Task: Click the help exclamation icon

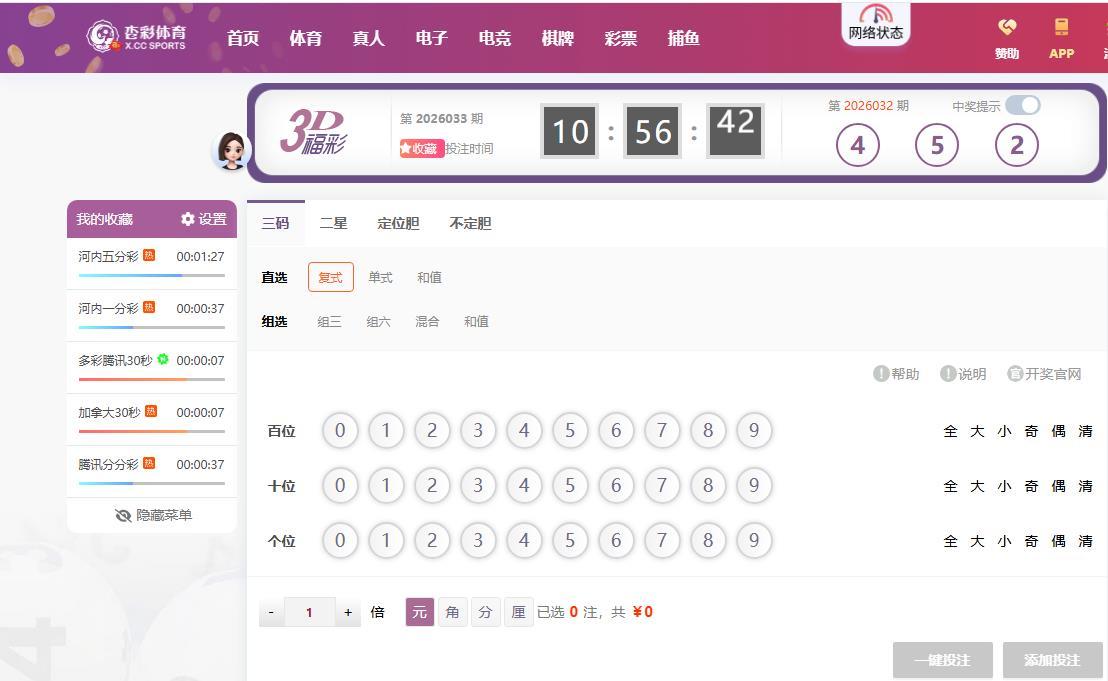Action: [880, 374]
